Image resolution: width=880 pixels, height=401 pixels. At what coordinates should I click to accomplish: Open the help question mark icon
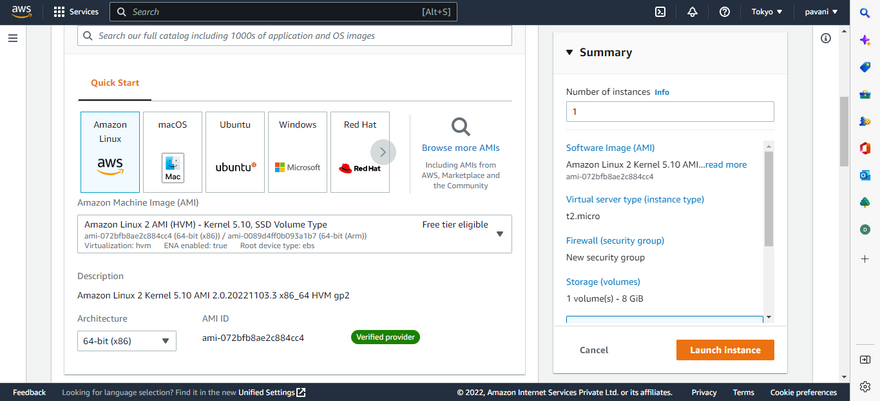[724, 12]
